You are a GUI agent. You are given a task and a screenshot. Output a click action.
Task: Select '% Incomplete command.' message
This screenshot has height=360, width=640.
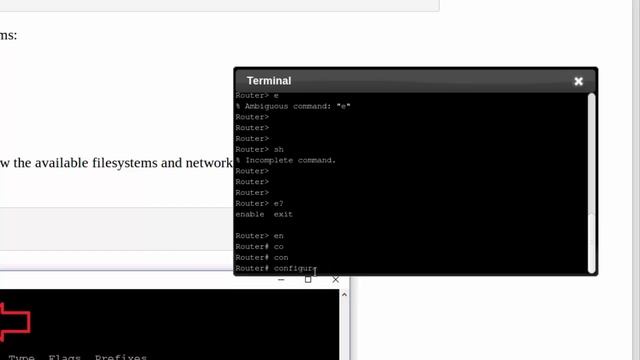pos(286,160)
